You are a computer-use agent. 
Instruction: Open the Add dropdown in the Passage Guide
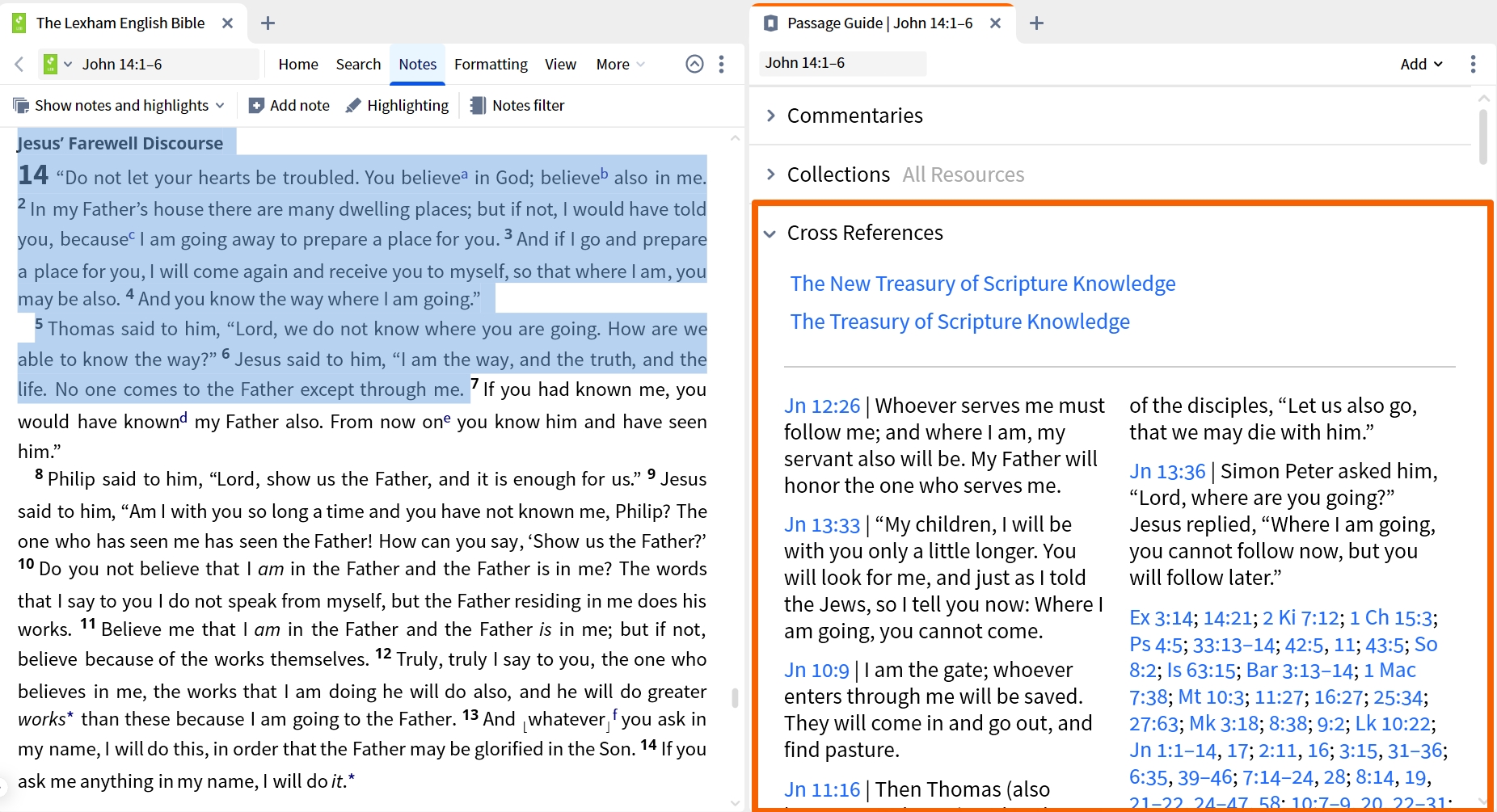coord(1421,64)
